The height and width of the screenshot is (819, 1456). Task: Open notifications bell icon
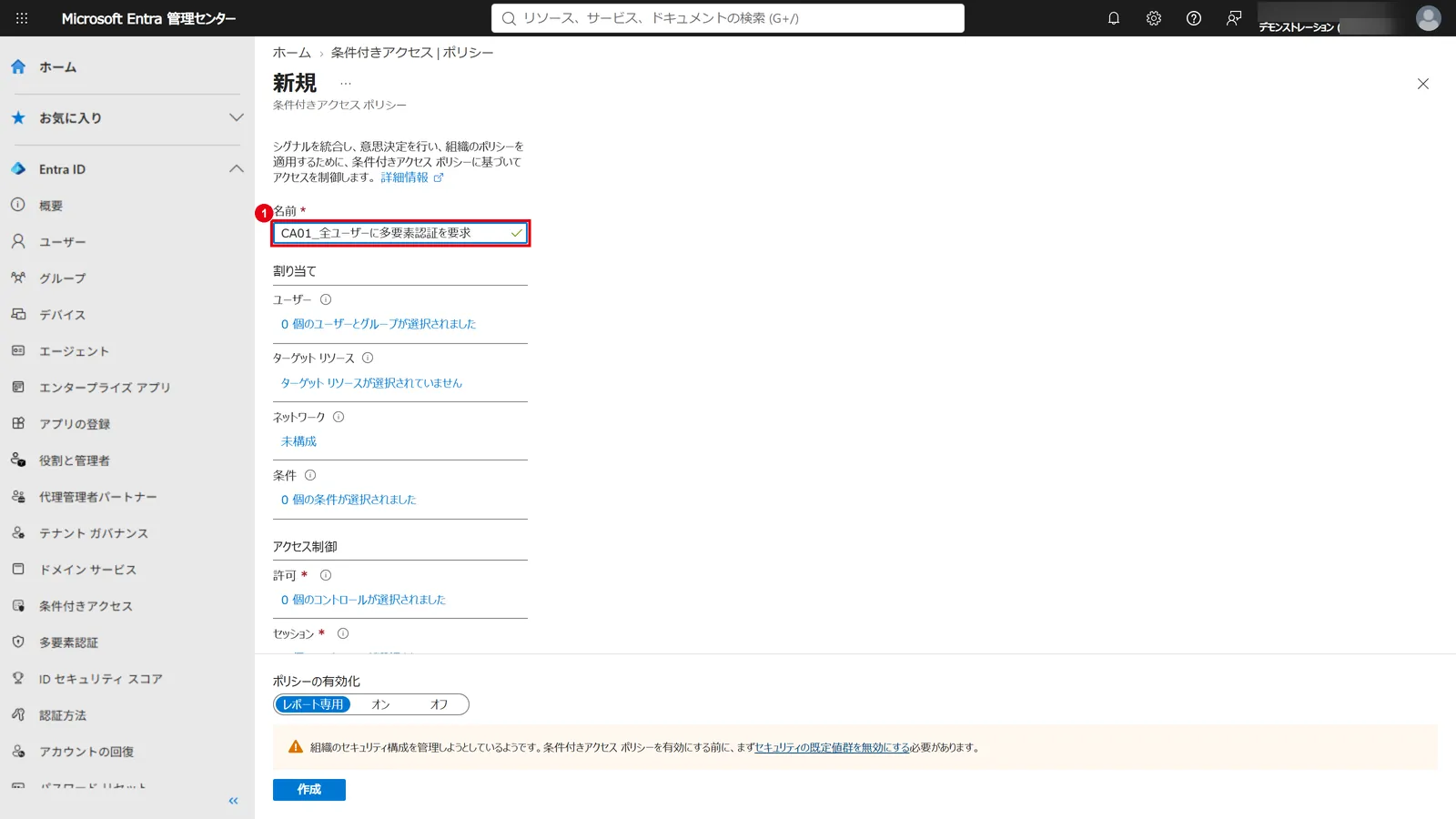1114,18
